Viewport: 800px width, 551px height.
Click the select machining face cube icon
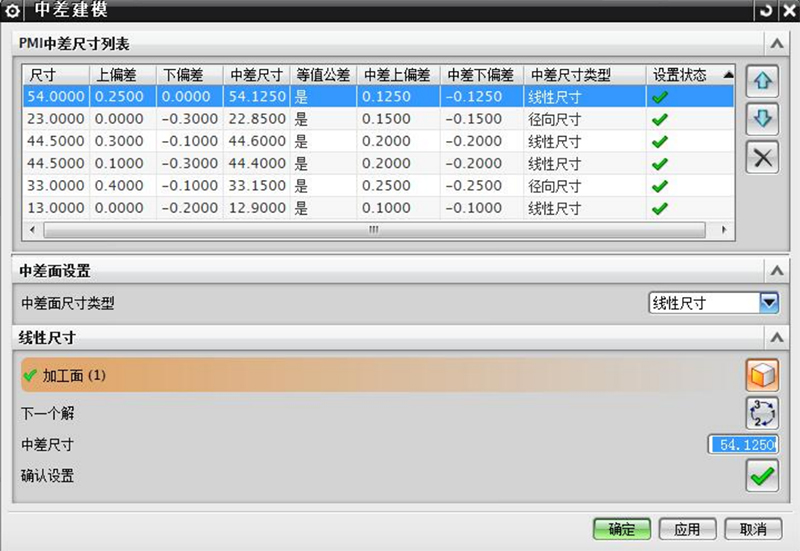tap(762, 375)
